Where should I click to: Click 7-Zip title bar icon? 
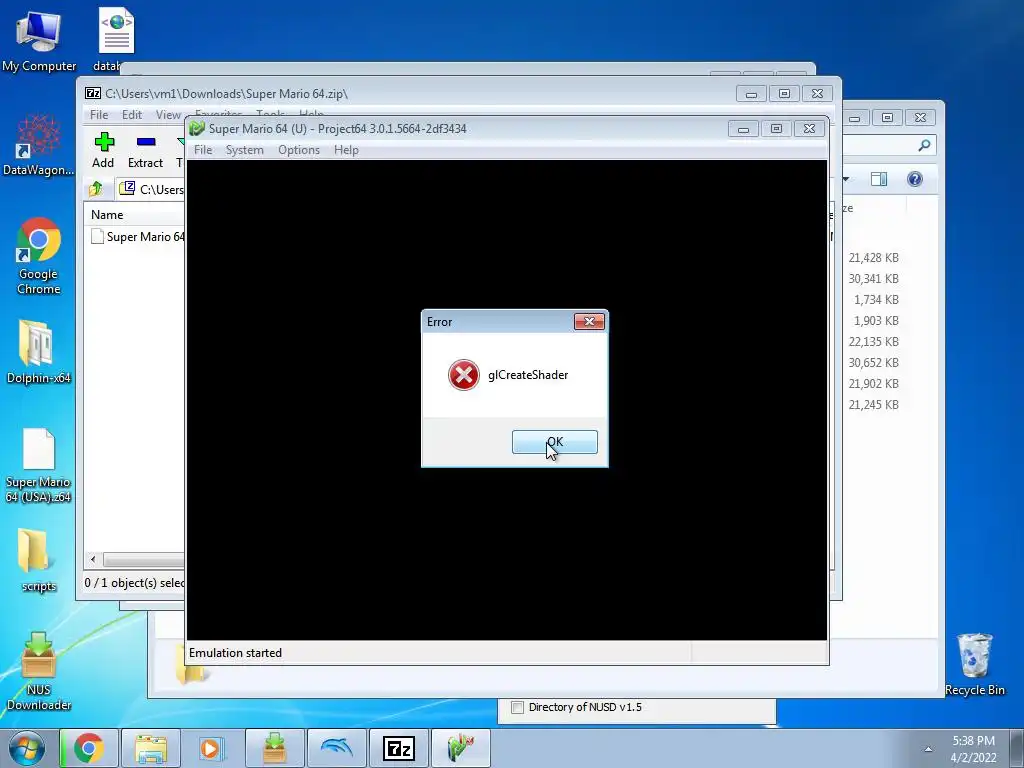click(93, 93)
